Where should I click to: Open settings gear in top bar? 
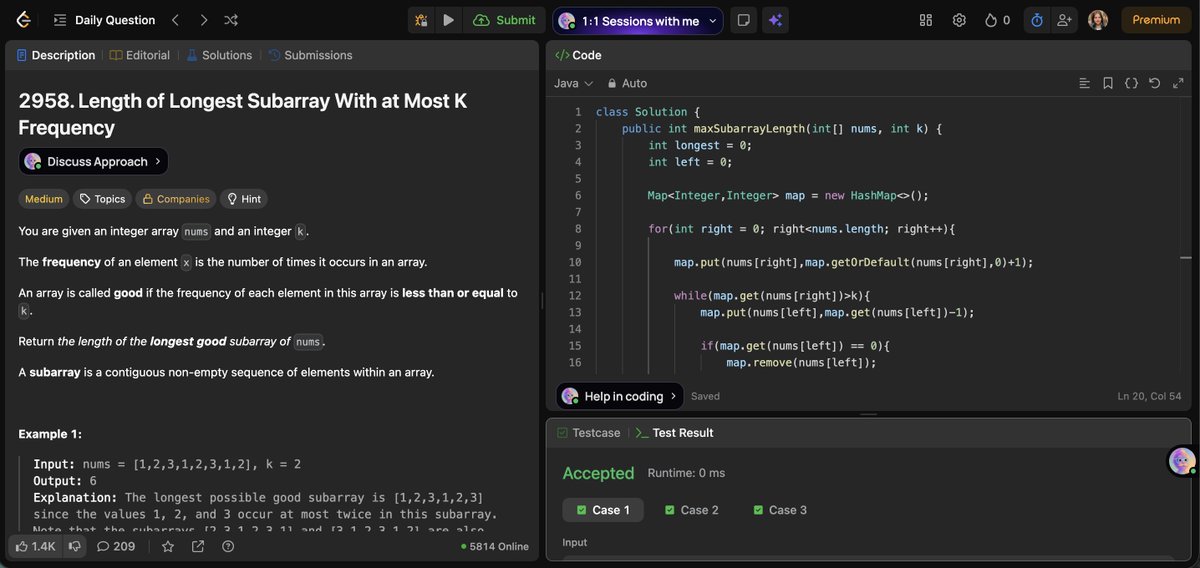(x=959, y=20)
